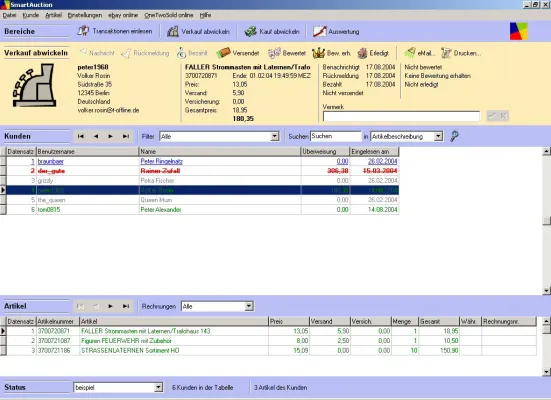551x400 pixels.
Task: Click Kunden table scrollbar up arrow
Action: [x=546, y=151]
